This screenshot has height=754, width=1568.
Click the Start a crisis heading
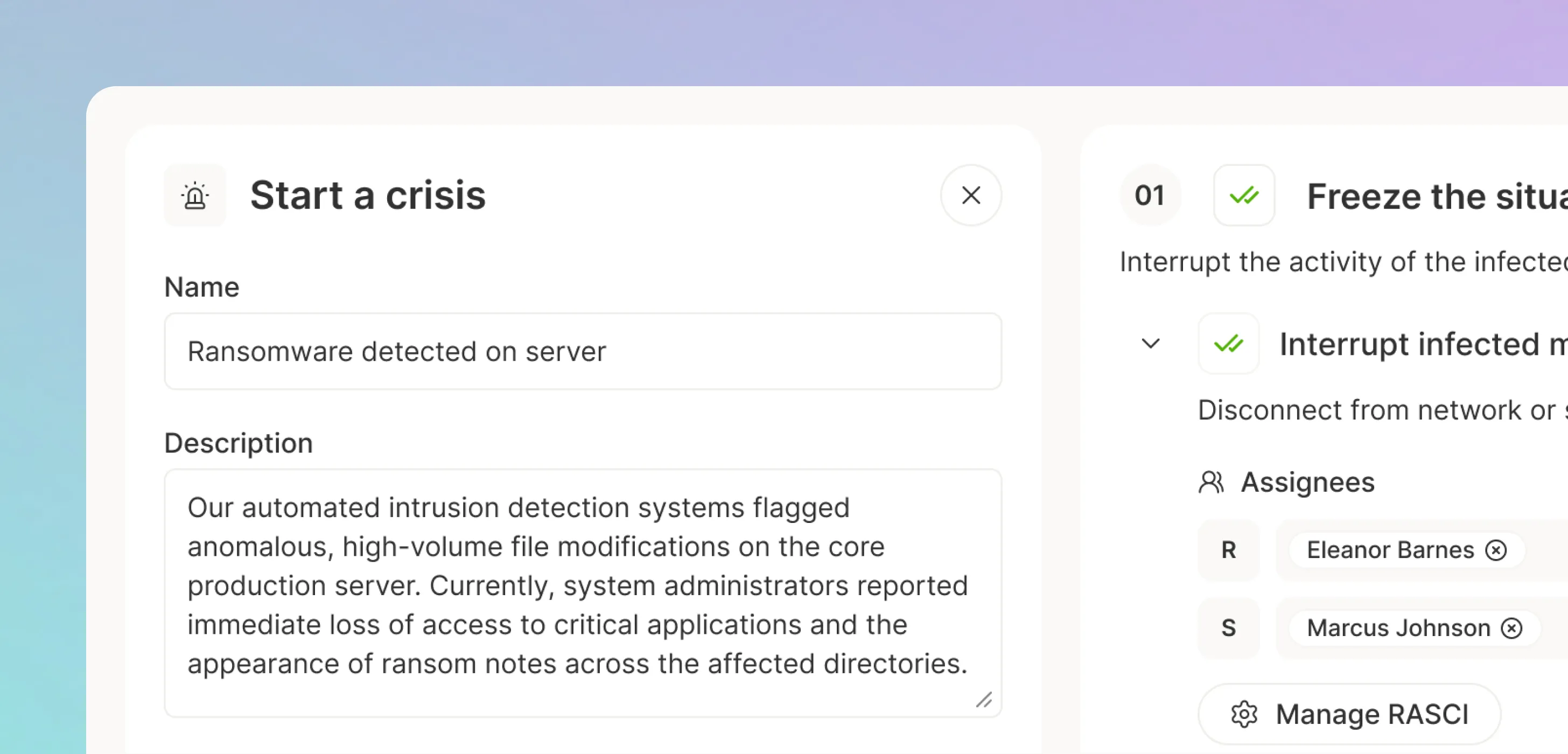[368, 196]
